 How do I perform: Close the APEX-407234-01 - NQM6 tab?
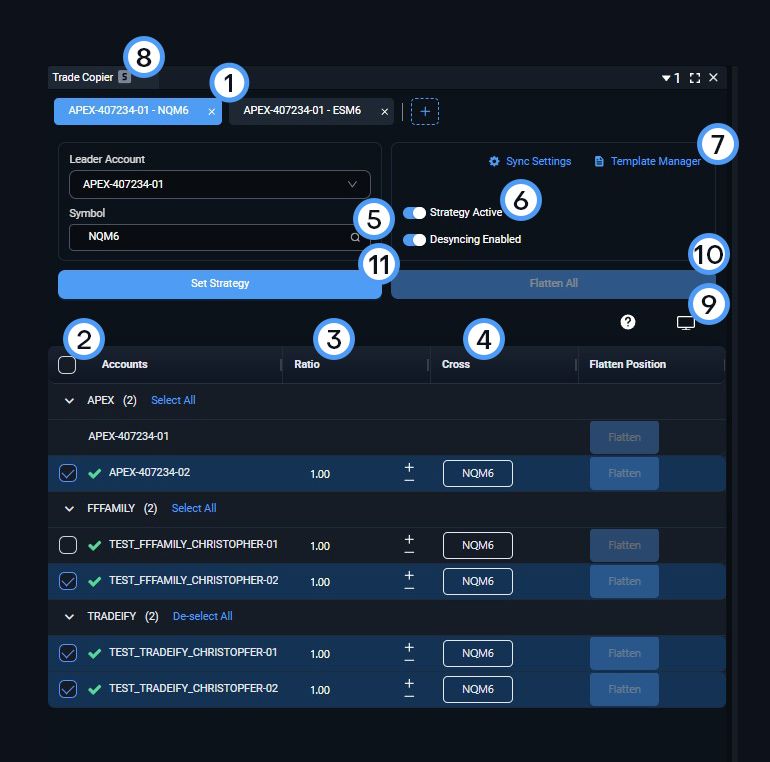pos(212,112)
